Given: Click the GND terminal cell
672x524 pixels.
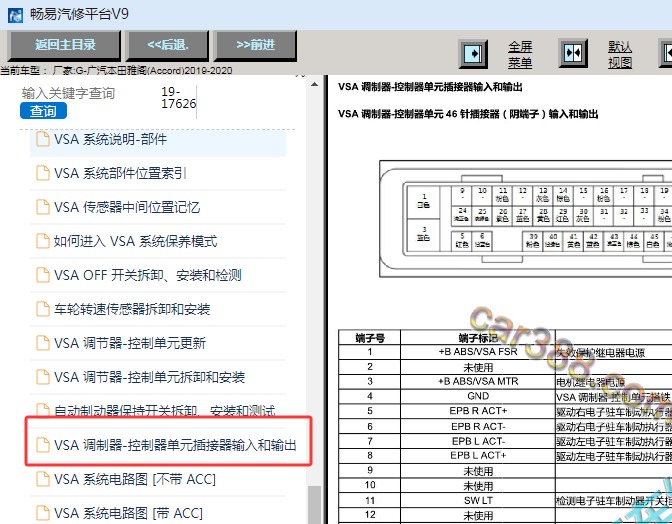Looking at the screenshot, I should click(478, 396).
